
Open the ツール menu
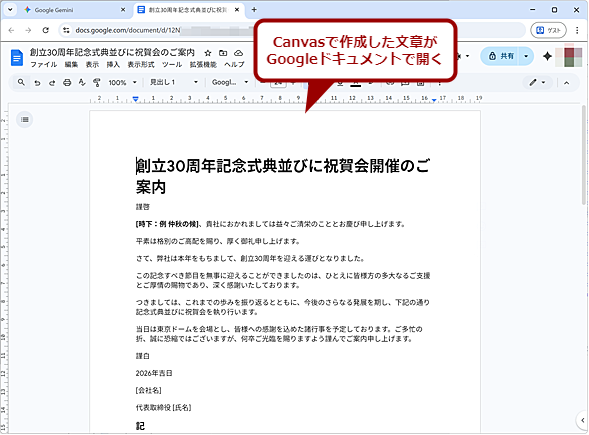(x=172, y=65)
